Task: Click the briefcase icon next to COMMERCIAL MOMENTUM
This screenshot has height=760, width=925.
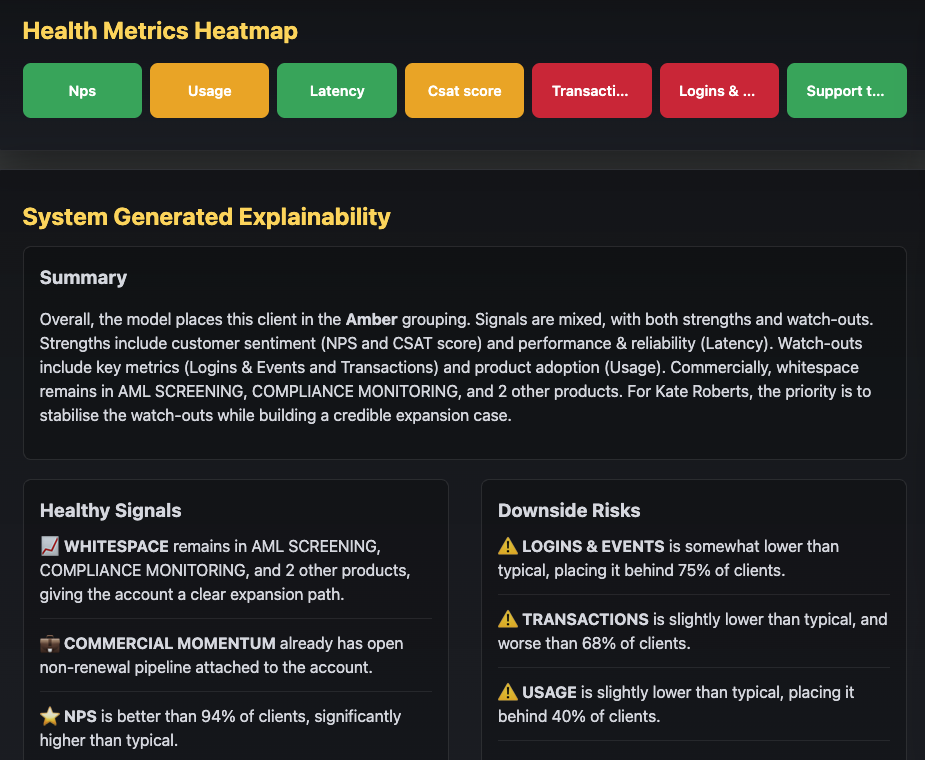Action: tap(49, 643)
